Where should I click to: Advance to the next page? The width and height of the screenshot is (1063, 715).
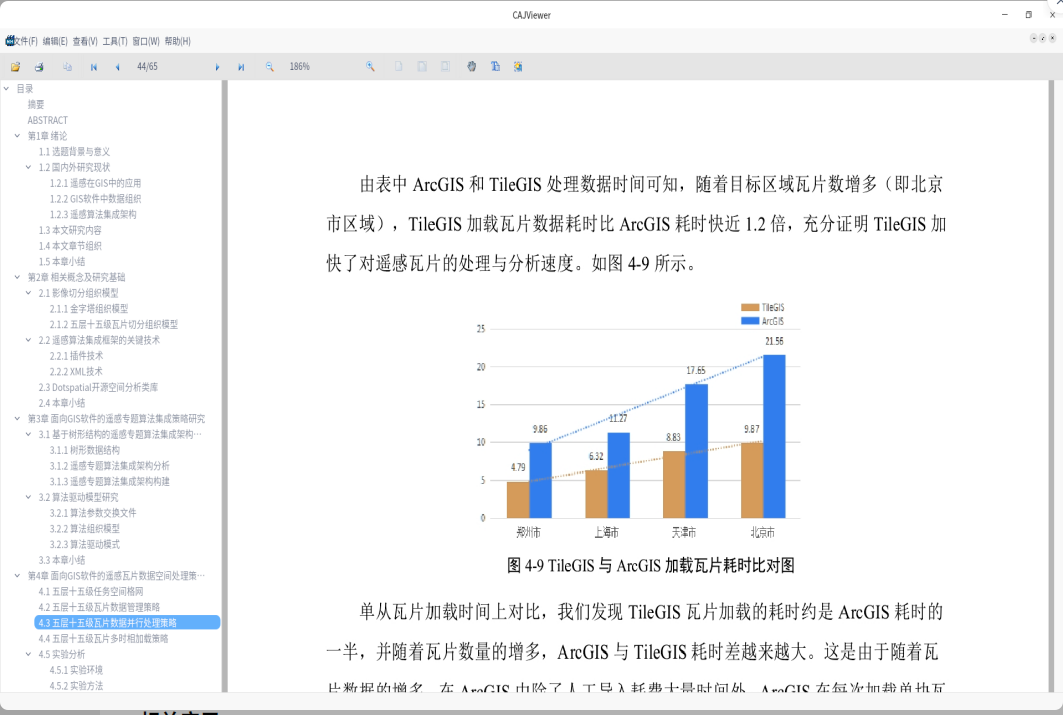tap(217, 67)
